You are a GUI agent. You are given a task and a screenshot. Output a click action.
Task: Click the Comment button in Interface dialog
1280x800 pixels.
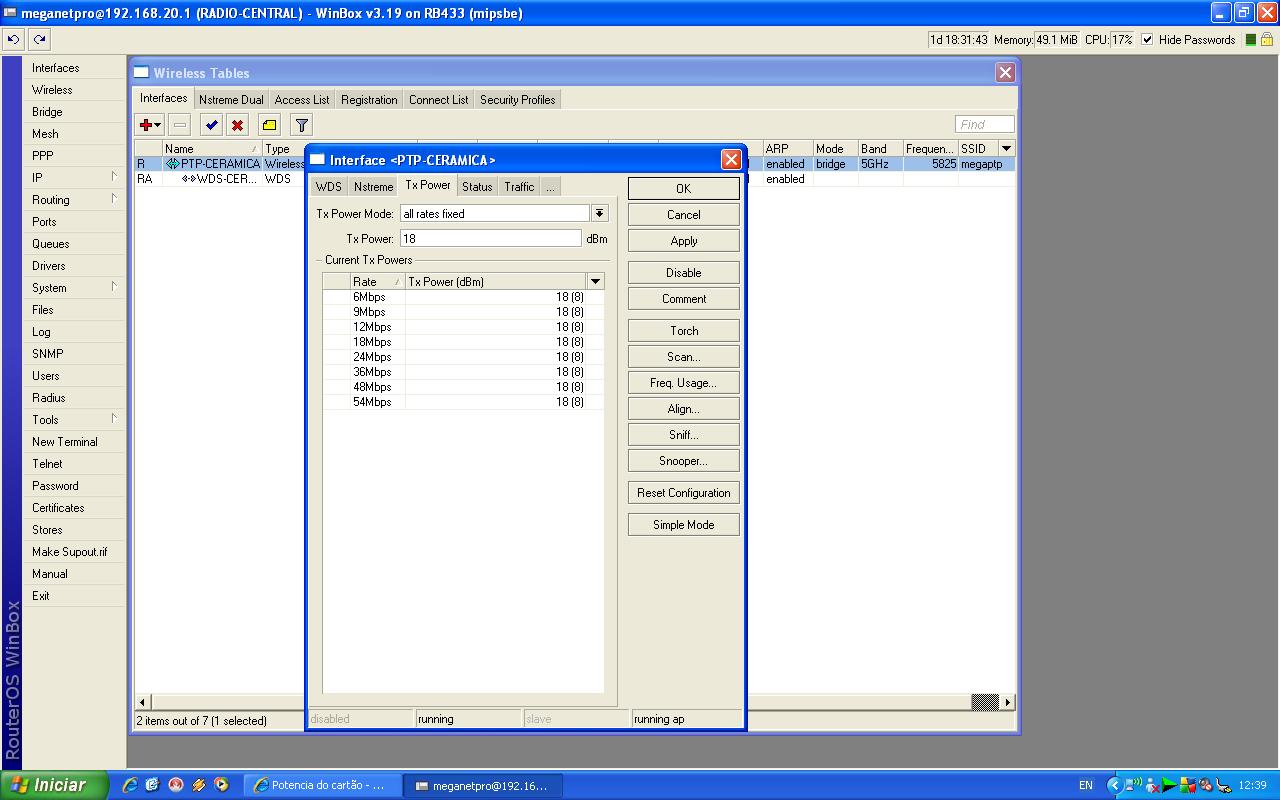[x=684, y=299]
